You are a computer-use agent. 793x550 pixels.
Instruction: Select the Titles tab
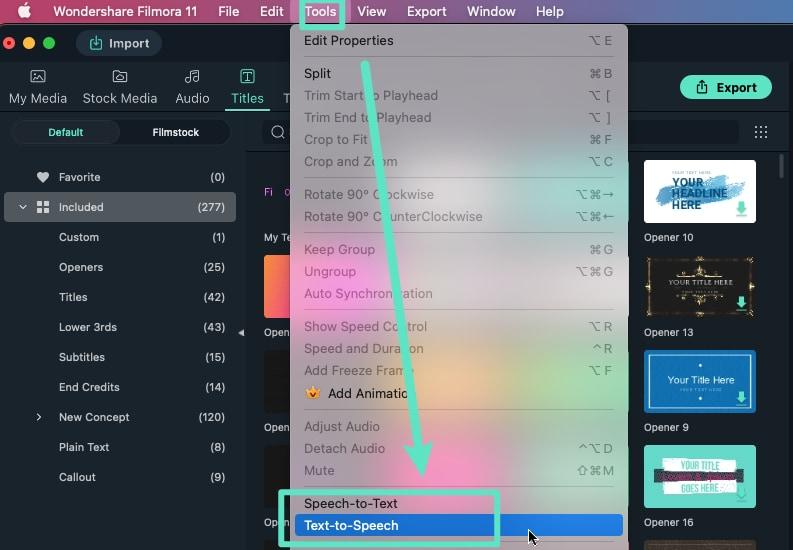coord(247,88)
